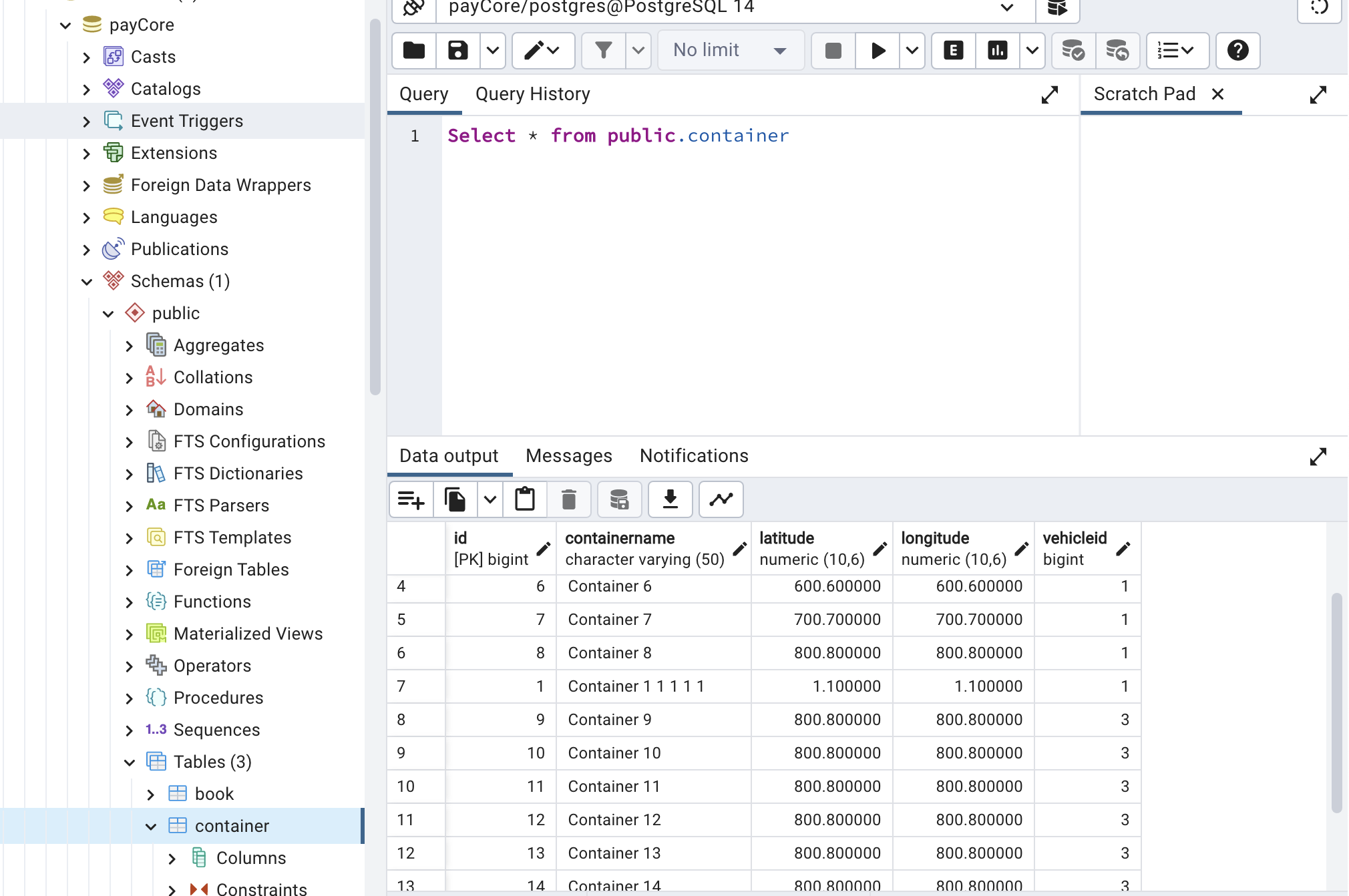Screen dimensions: 1349x896
Task: Open the graph visualiser
Action: coord(720,499)
